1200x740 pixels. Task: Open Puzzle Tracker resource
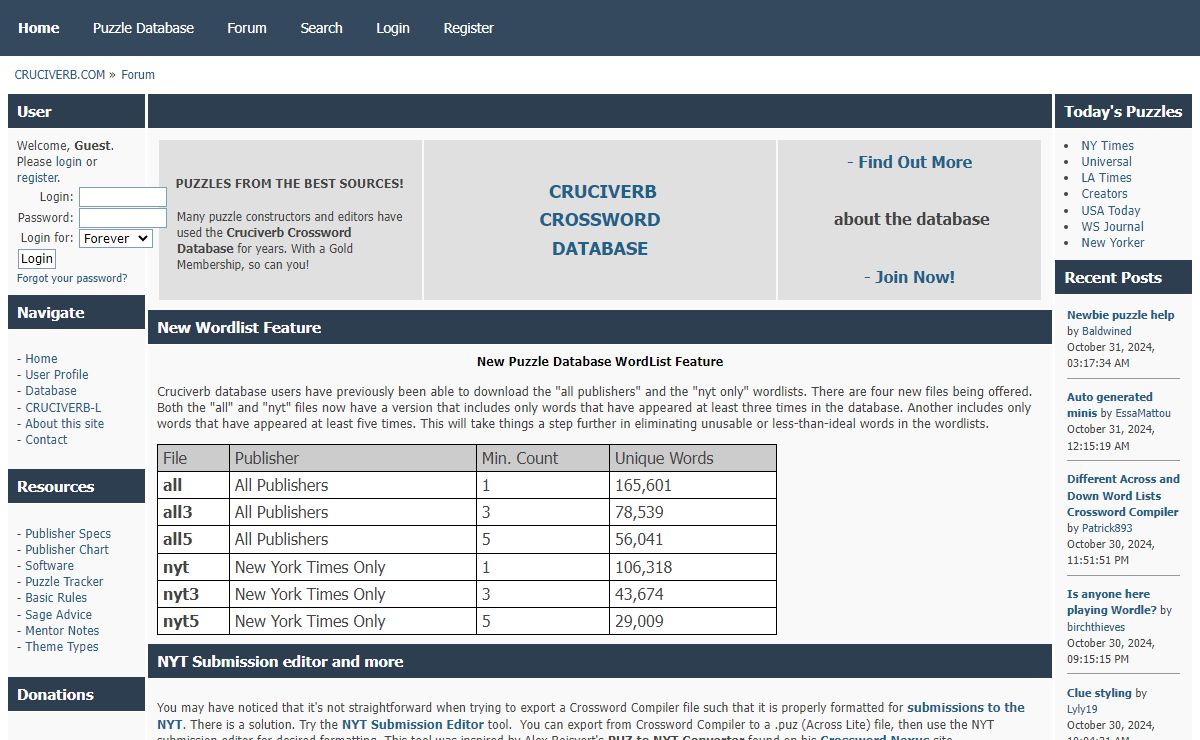coord(64,582)
